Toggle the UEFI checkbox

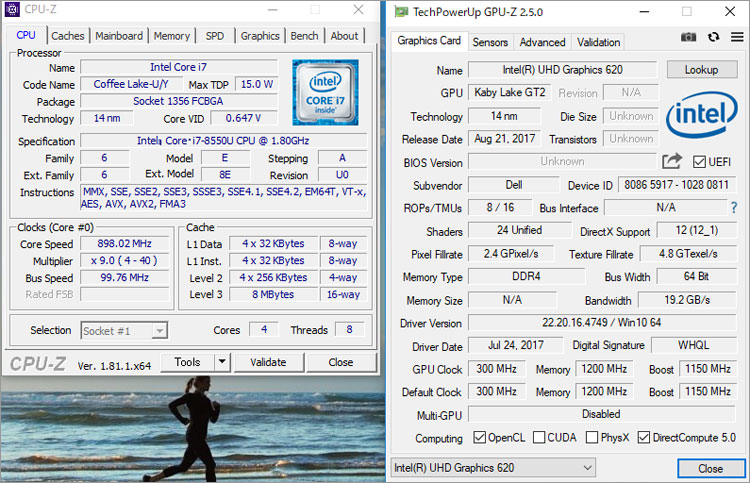point(699,162)
